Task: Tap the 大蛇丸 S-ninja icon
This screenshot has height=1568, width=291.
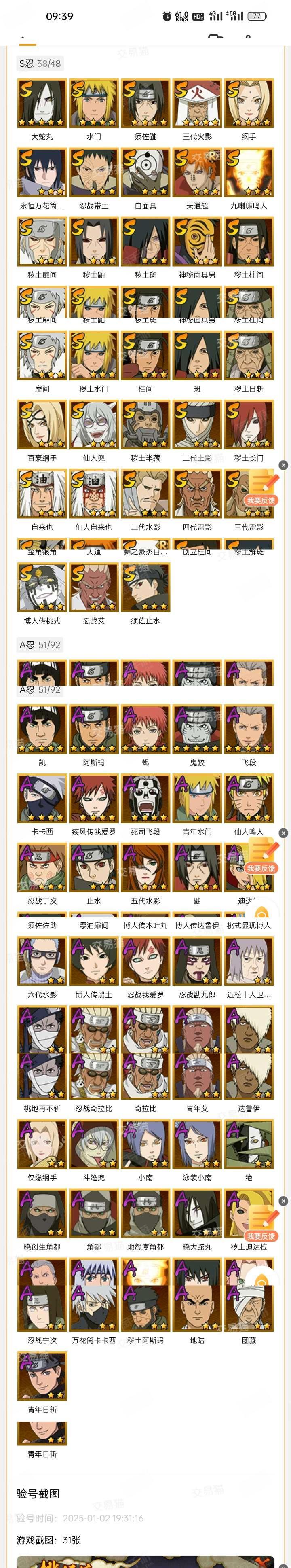Action: pos(42,103)
